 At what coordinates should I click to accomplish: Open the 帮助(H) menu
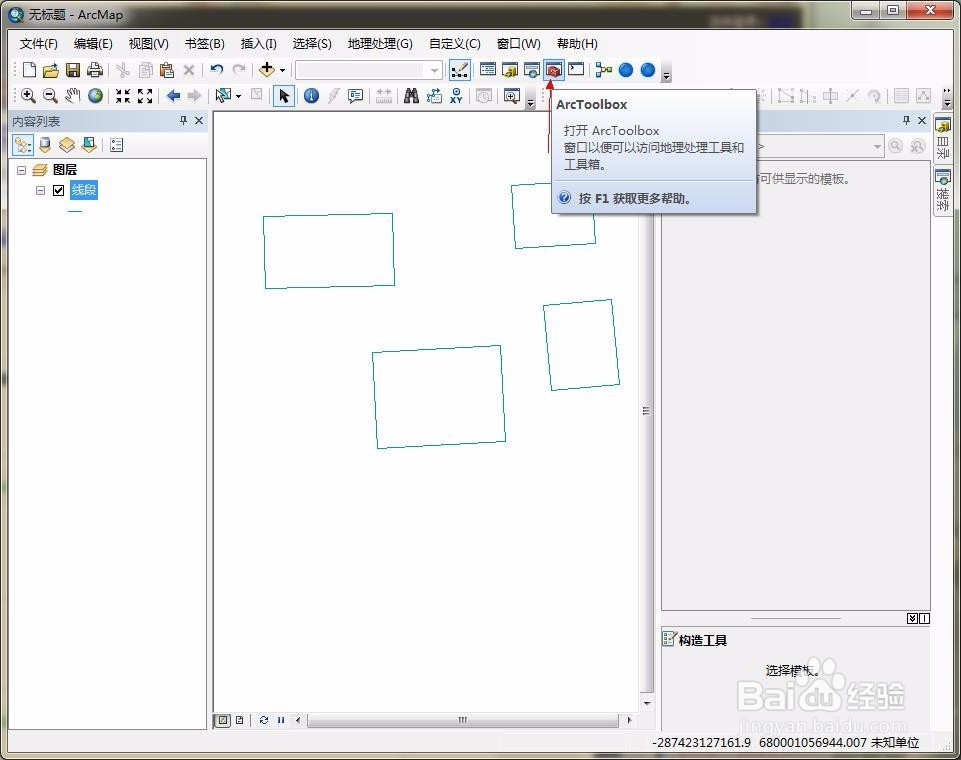point(577,44)
